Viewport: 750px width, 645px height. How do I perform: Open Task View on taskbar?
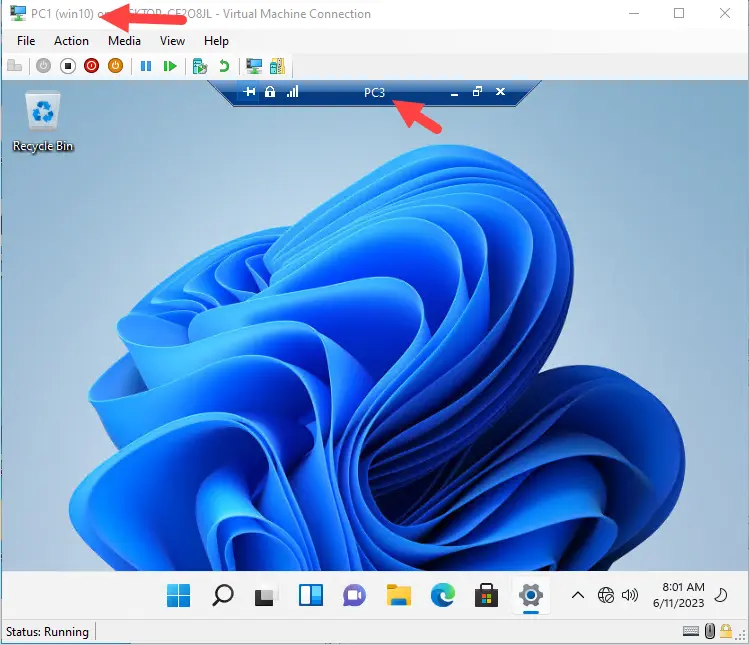point(264,596)
